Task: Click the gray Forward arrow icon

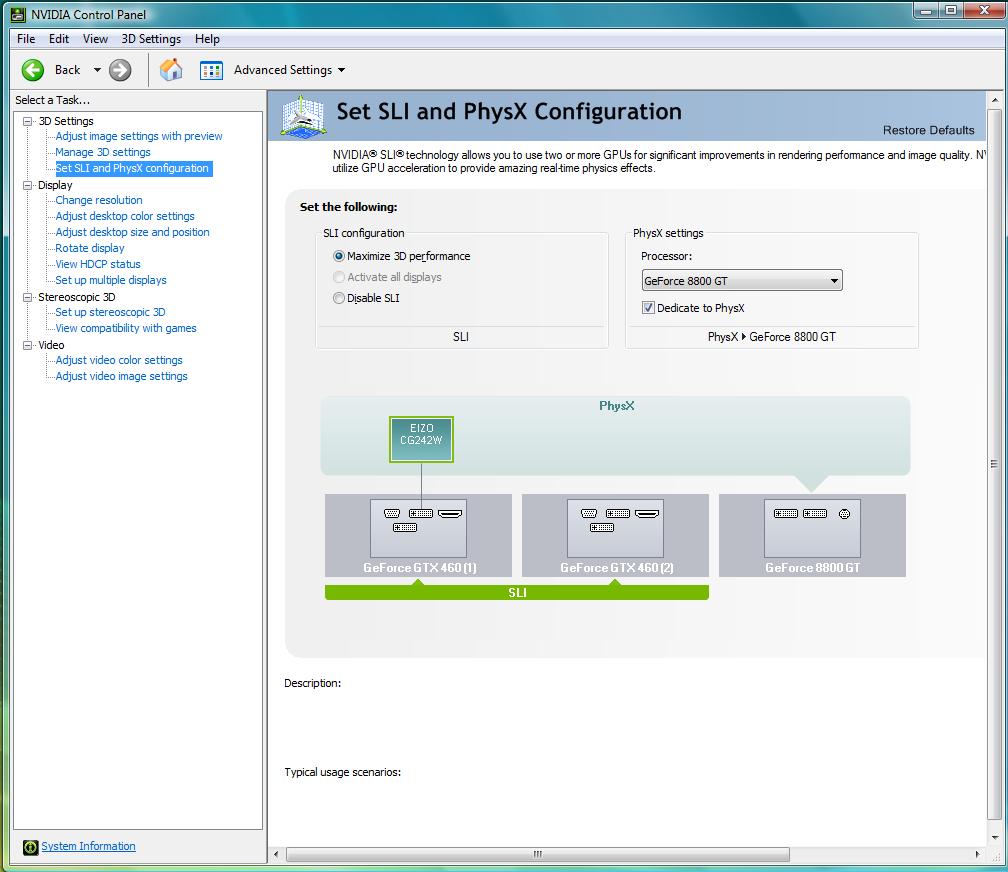Action: point(120,70)
